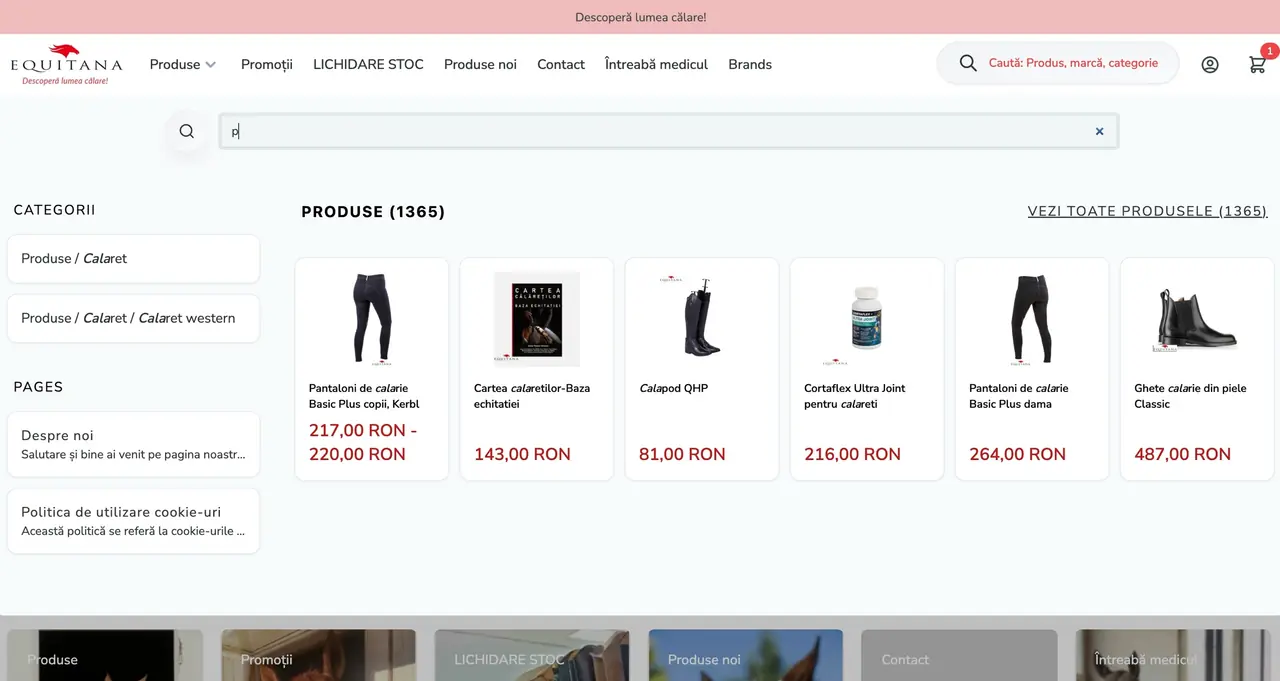This screenshot has height=681, width=1280.
Task: Click the Descoperă lumea călare! top banner
Action: point(640,17)
